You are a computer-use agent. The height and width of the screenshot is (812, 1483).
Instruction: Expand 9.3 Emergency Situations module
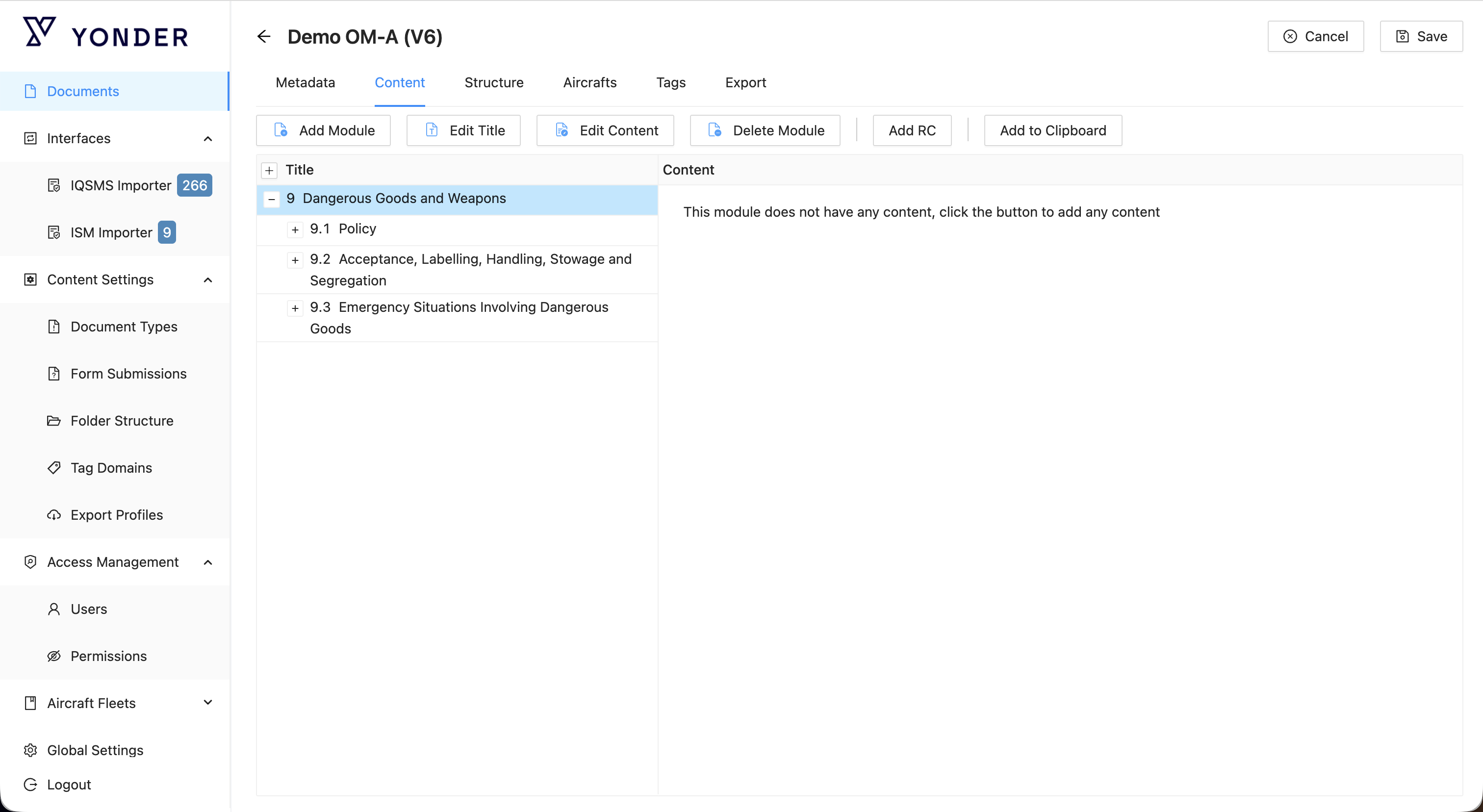tap(295, 308)
